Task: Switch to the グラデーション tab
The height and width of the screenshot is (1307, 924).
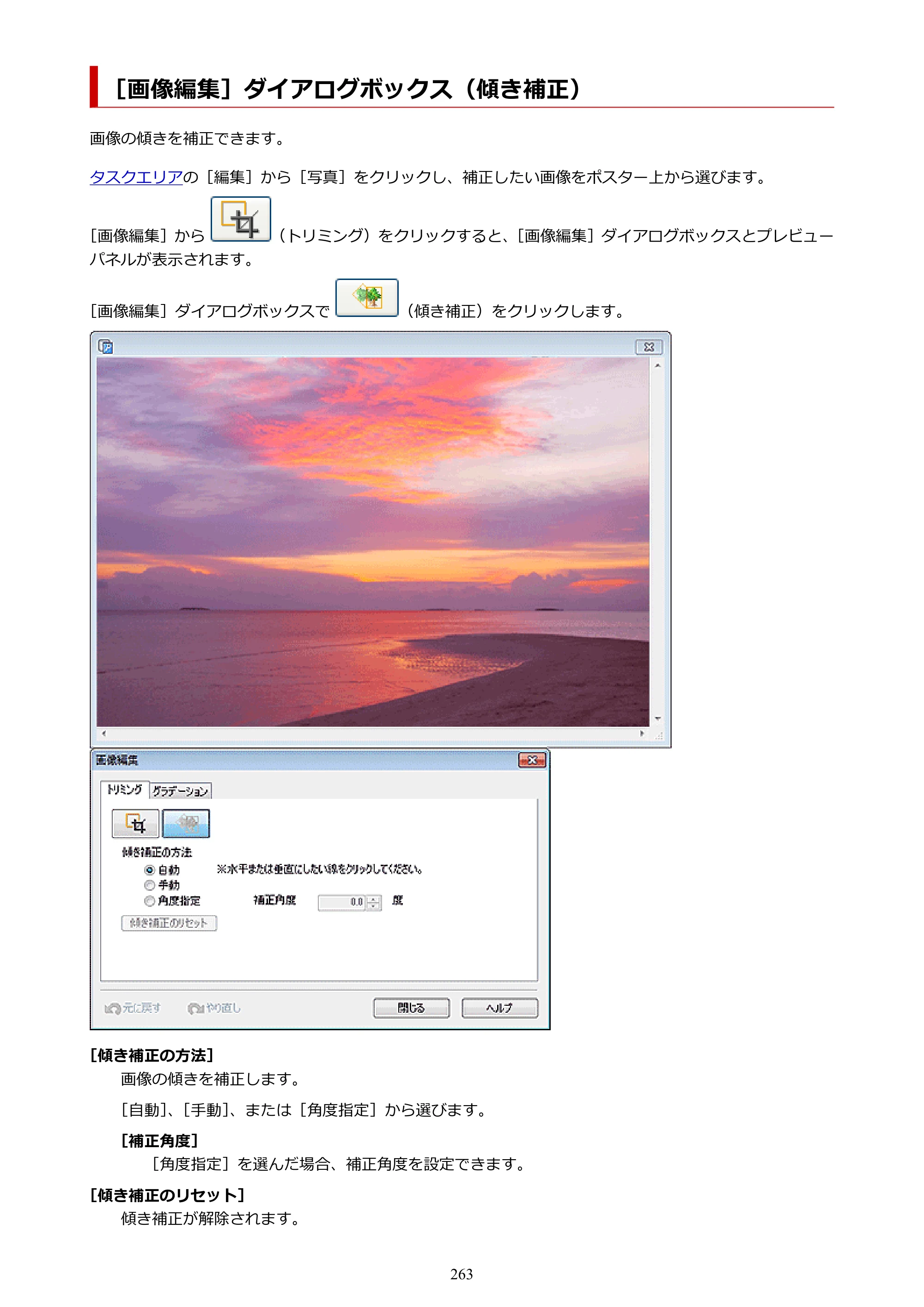Action: (181, 790)
